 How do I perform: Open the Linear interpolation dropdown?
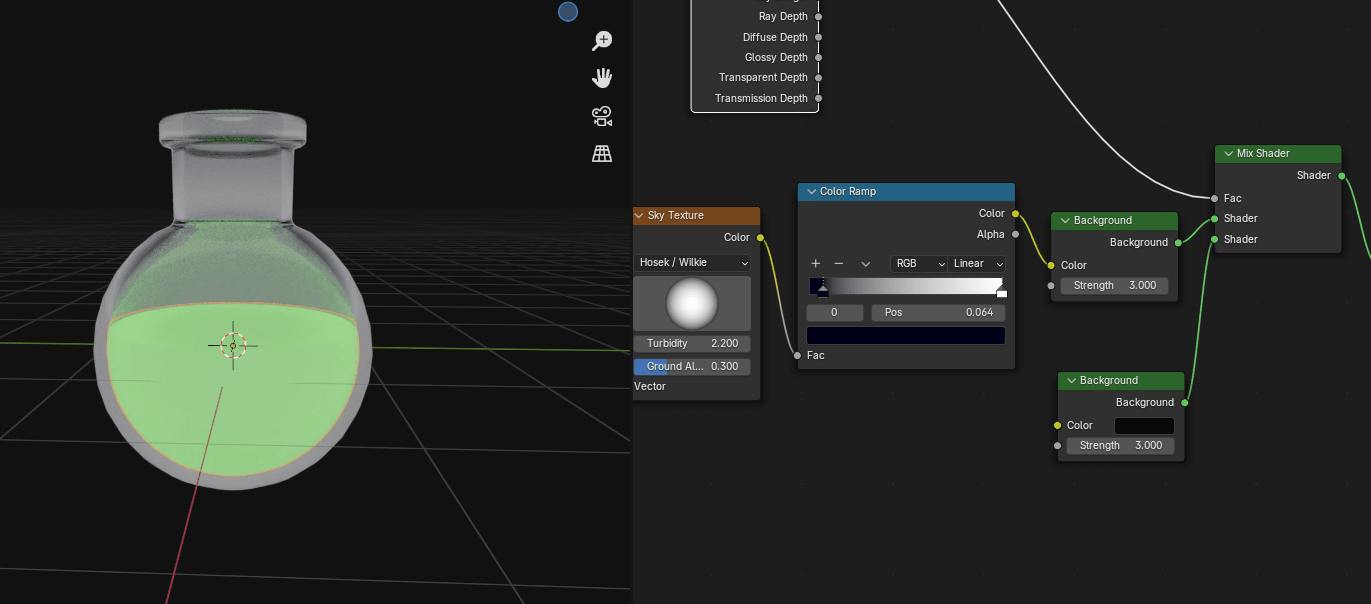click(x=977, y=264)
